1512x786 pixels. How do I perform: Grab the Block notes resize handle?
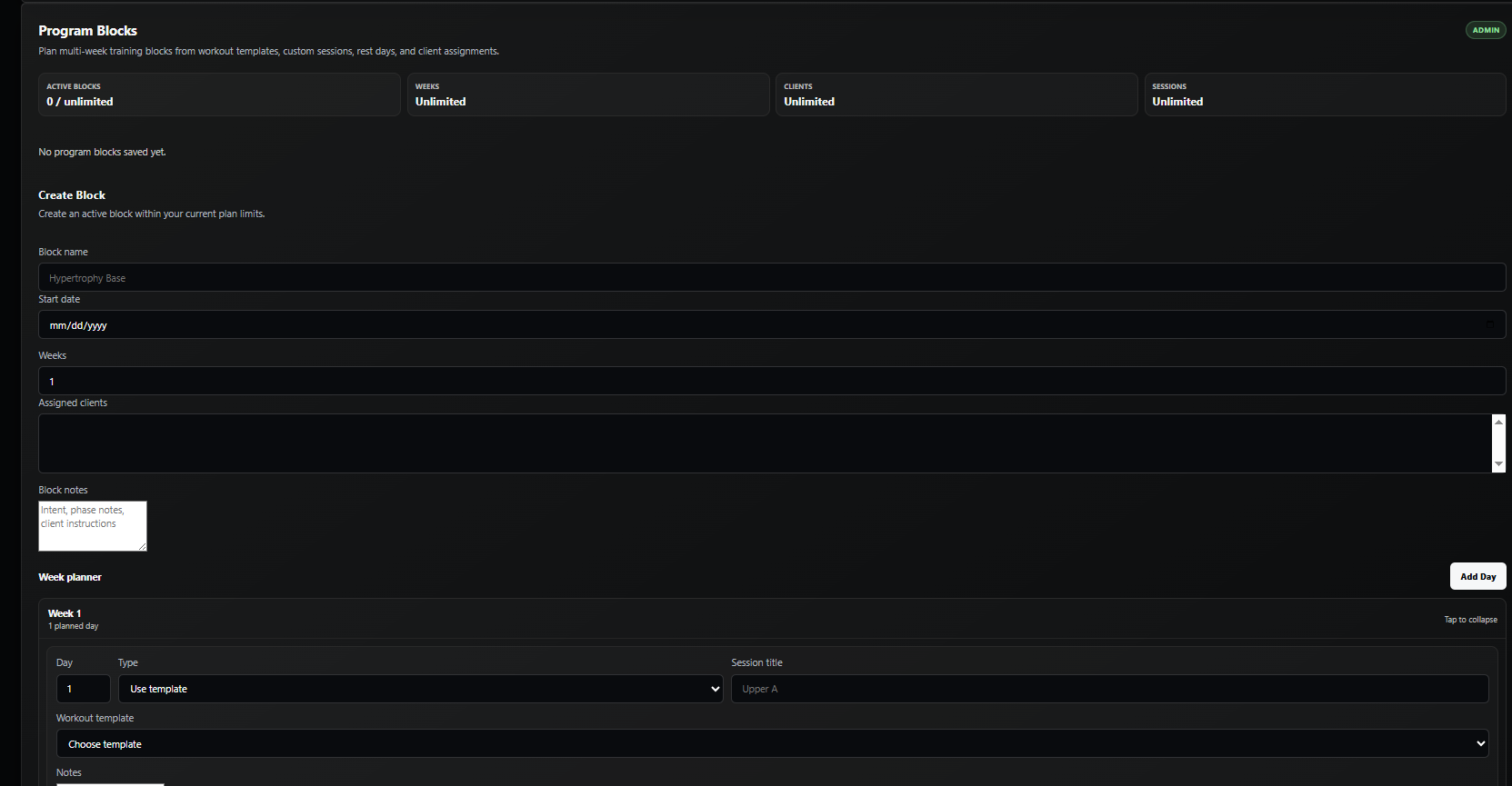click(x=142, y=546)
